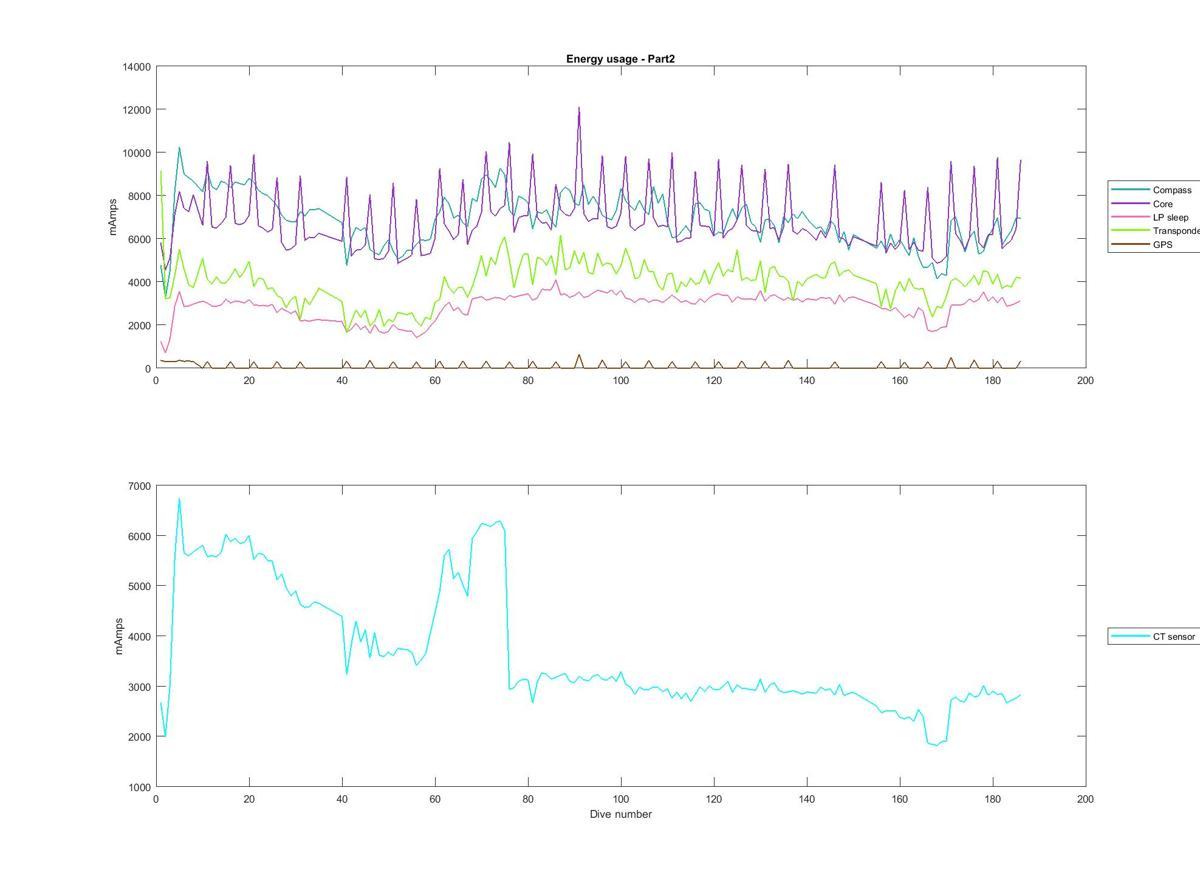Click the 4000 tick on lower plot y-axis
Image resolution: width=1200 pixels, height=885 pixels.
click(x=140, y=637)
